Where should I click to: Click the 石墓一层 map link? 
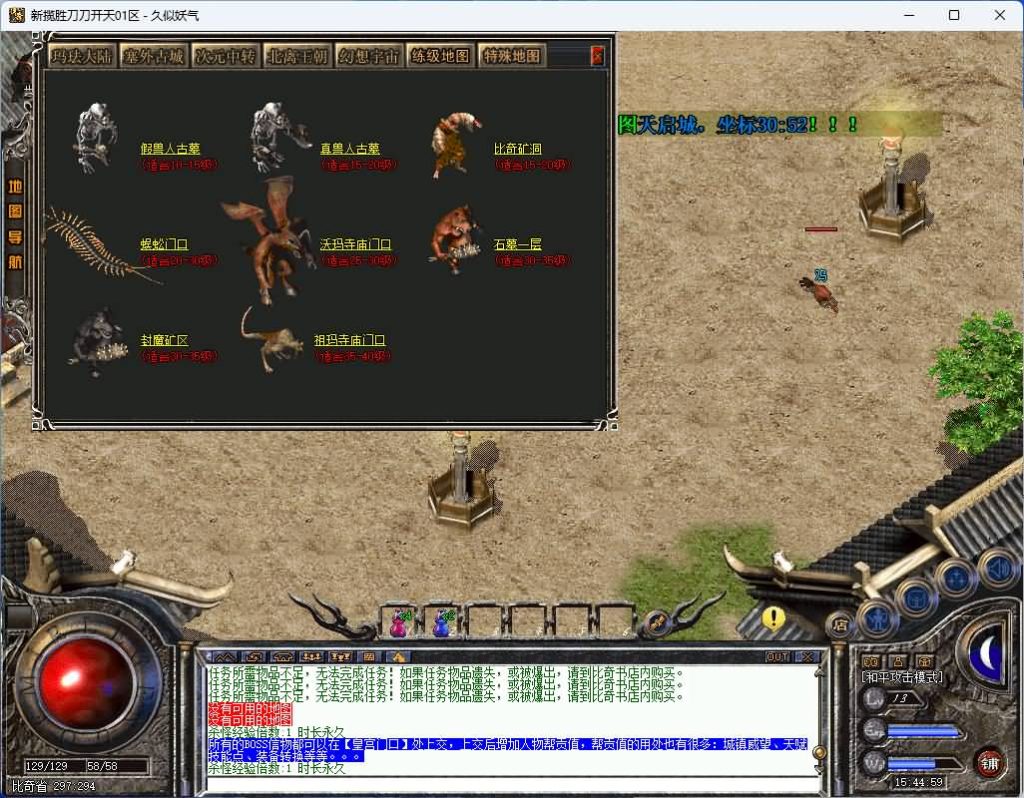tap(518, 244)
